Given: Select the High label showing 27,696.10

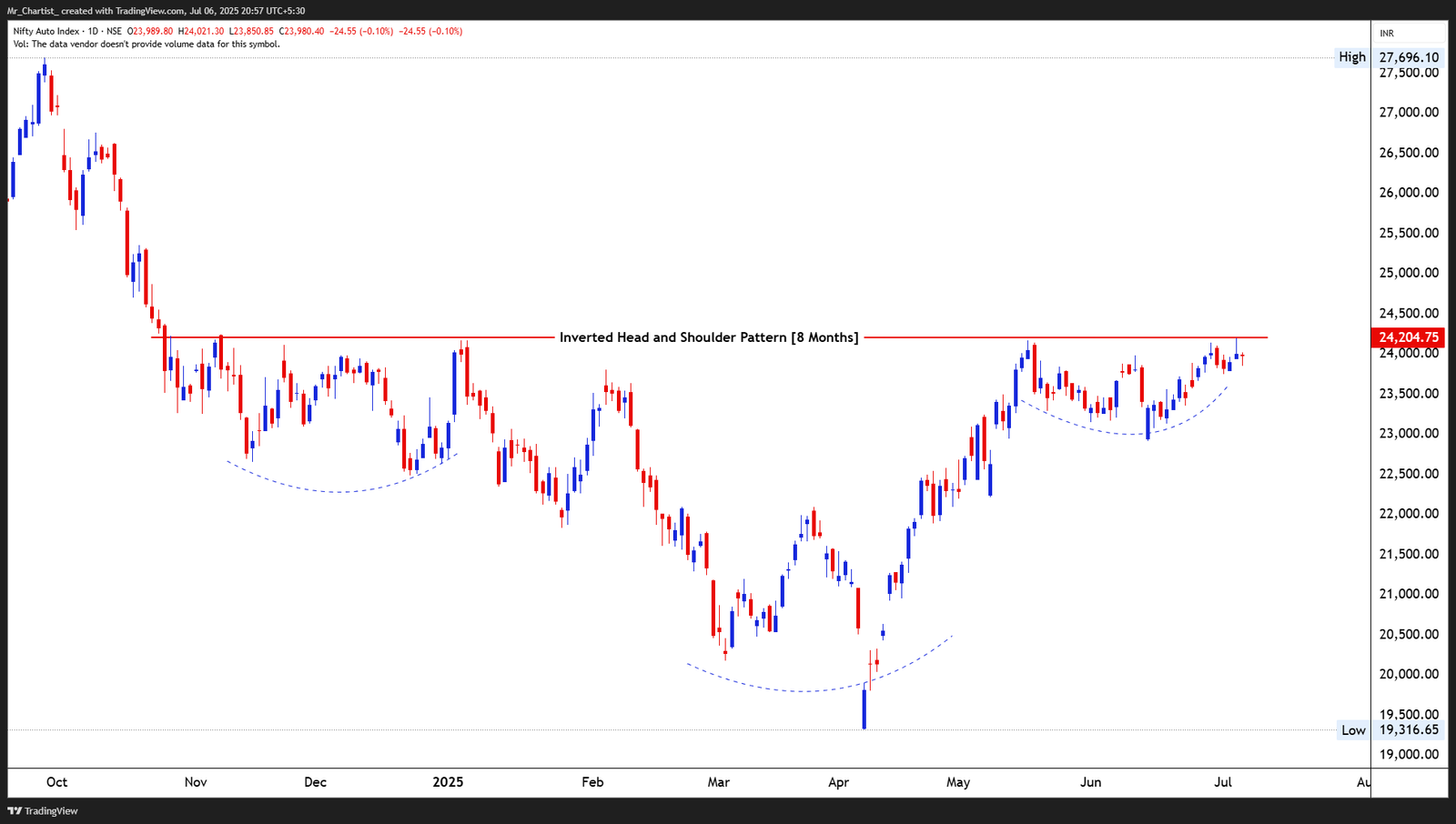Looking at the screenshot, I should 1352,56.
